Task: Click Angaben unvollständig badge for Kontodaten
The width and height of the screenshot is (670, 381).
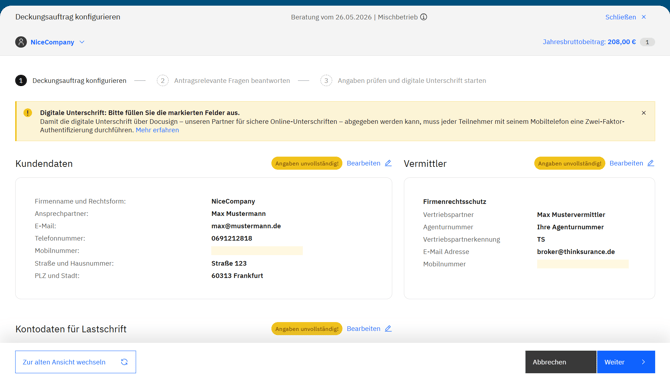Action: [307, 328]
